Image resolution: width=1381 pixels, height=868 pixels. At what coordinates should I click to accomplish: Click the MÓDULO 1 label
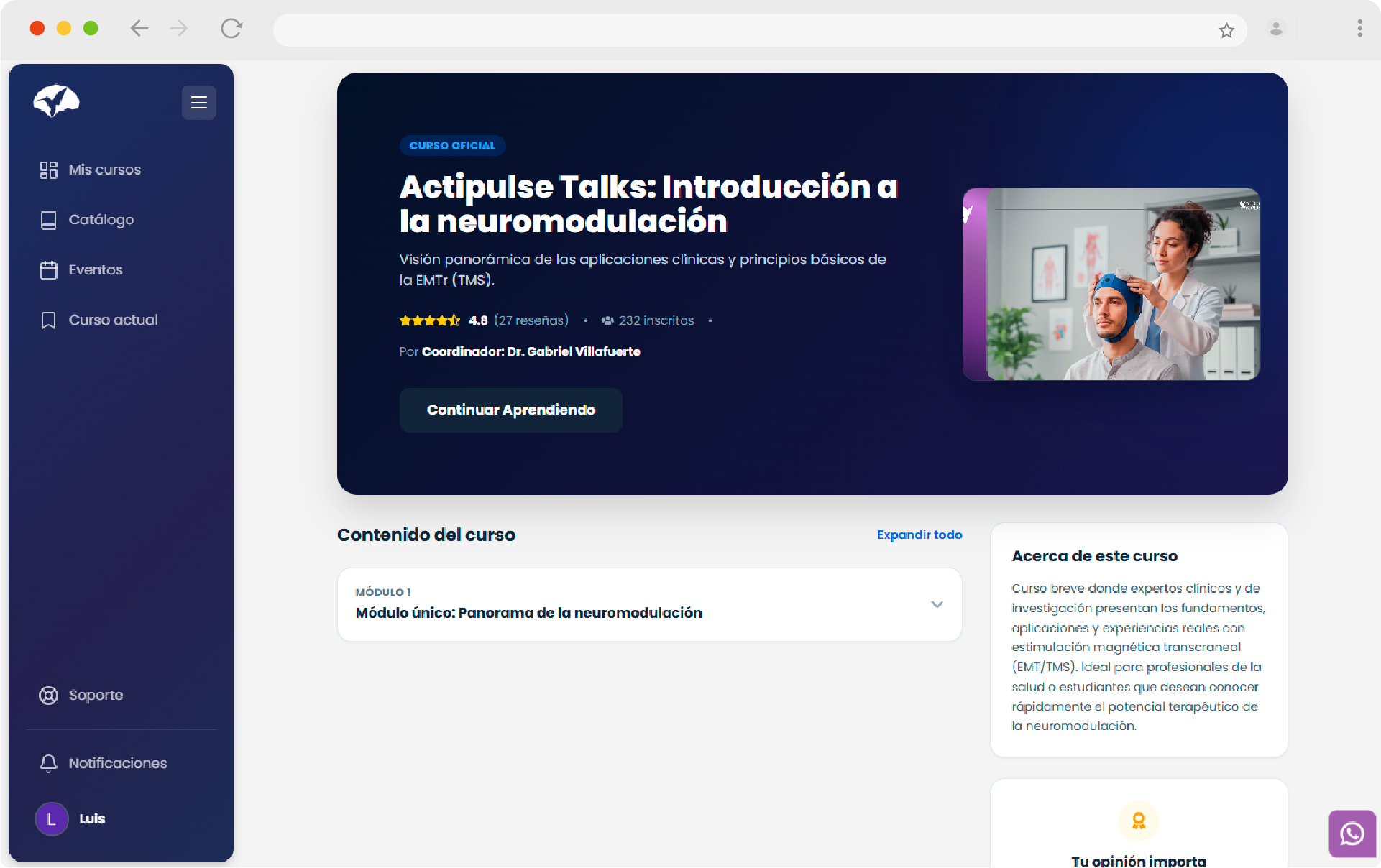tap(383, 592)
